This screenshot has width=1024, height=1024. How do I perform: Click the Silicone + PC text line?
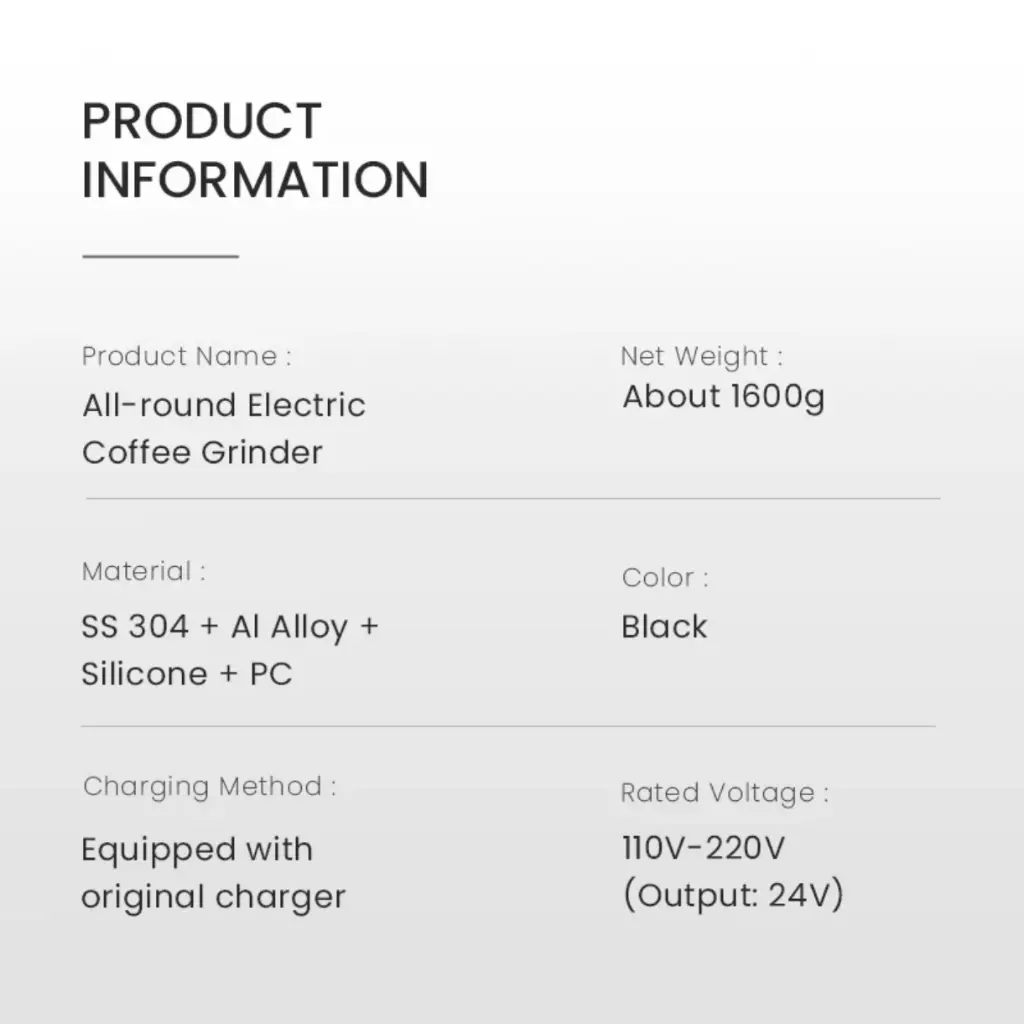click(x=187, y=673)
